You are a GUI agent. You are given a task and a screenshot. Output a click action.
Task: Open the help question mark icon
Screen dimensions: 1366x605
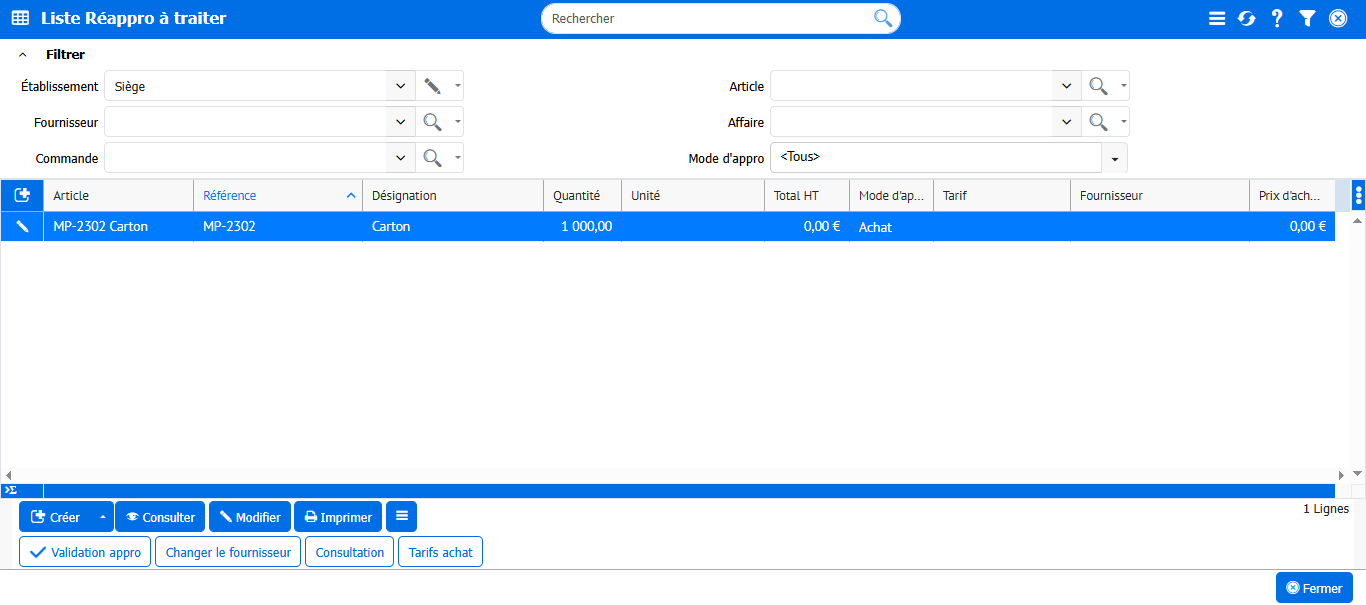1277,19
